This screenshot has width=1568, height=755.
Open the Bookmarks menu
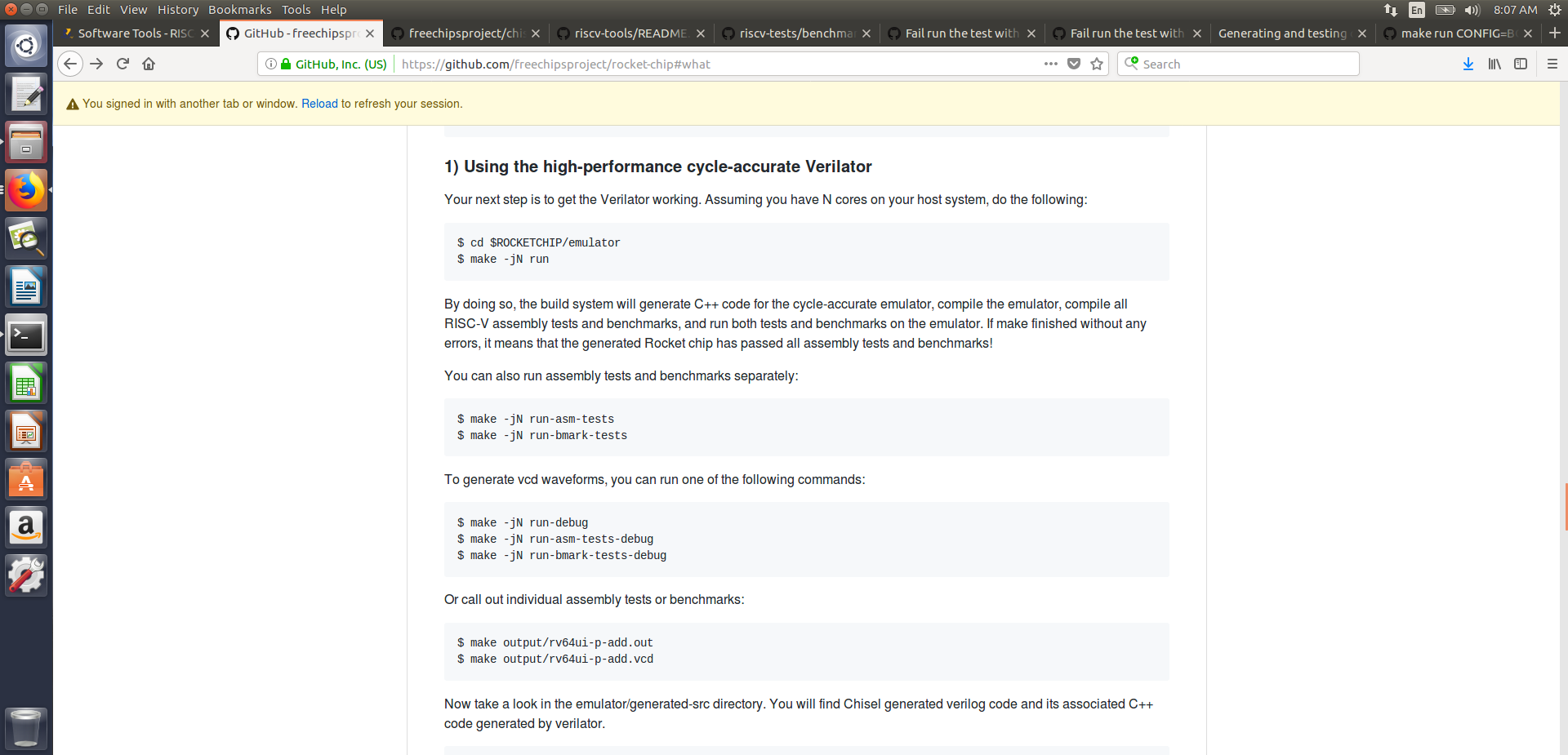pos(239,9)
